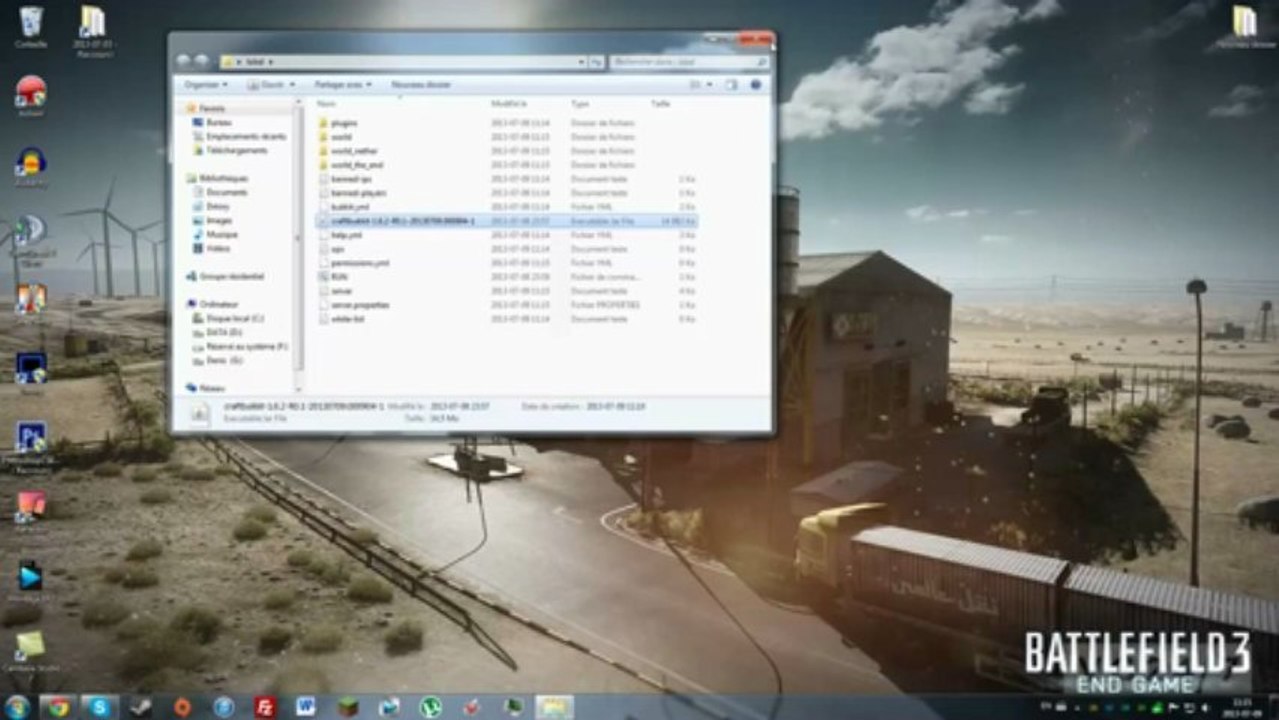Open Skype from the taskbar
This screenshot has height=720, width=1279.
(x=99, y=706)
